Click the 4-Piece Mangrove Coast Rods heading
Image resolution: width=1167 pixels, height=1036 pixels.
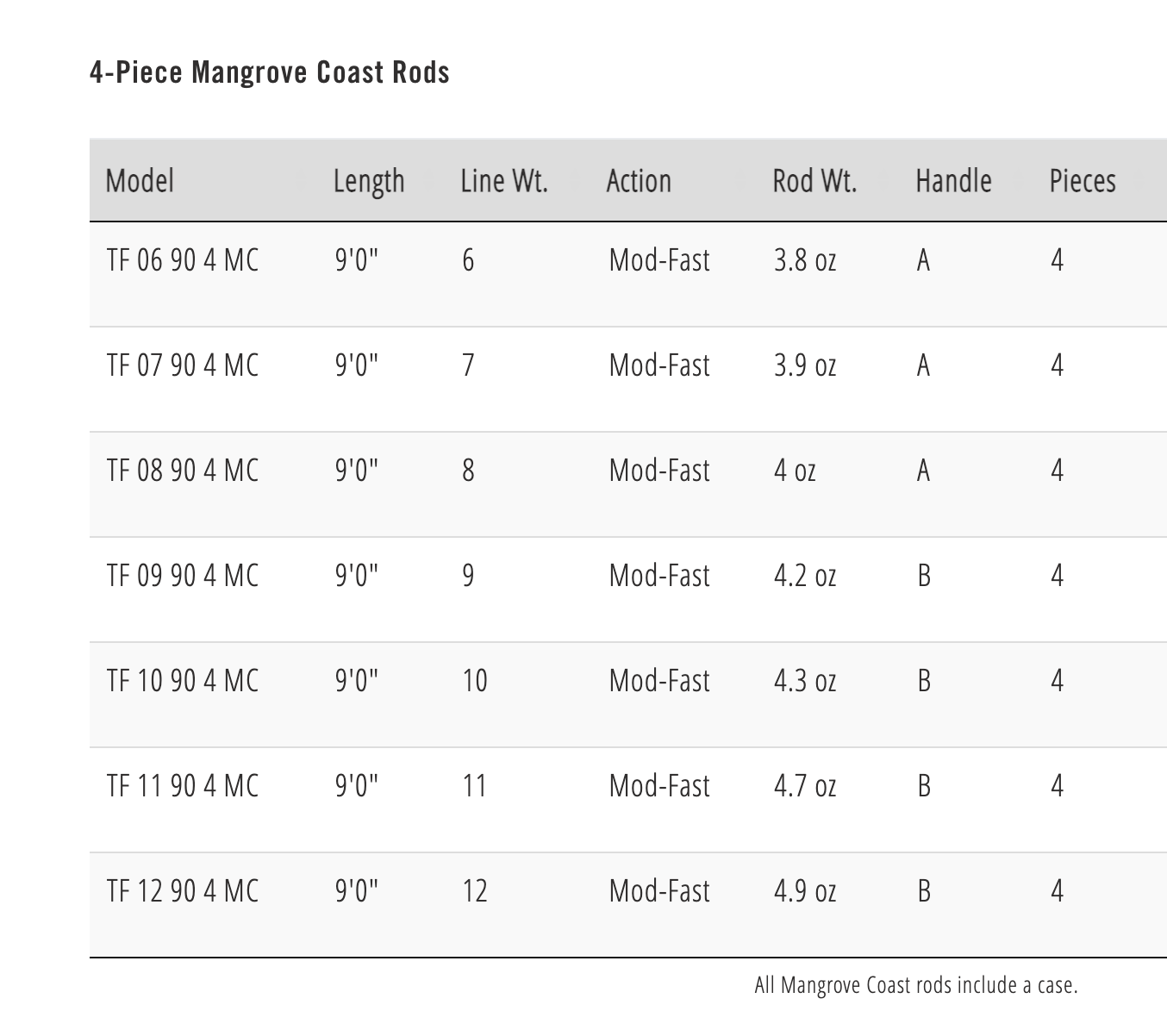270,72
